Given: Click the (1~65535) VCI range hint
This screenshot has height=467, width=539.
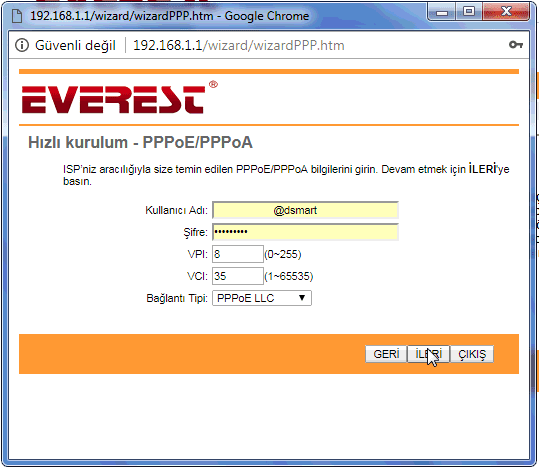Looking at the screenshot, I should tap(289, 276).
